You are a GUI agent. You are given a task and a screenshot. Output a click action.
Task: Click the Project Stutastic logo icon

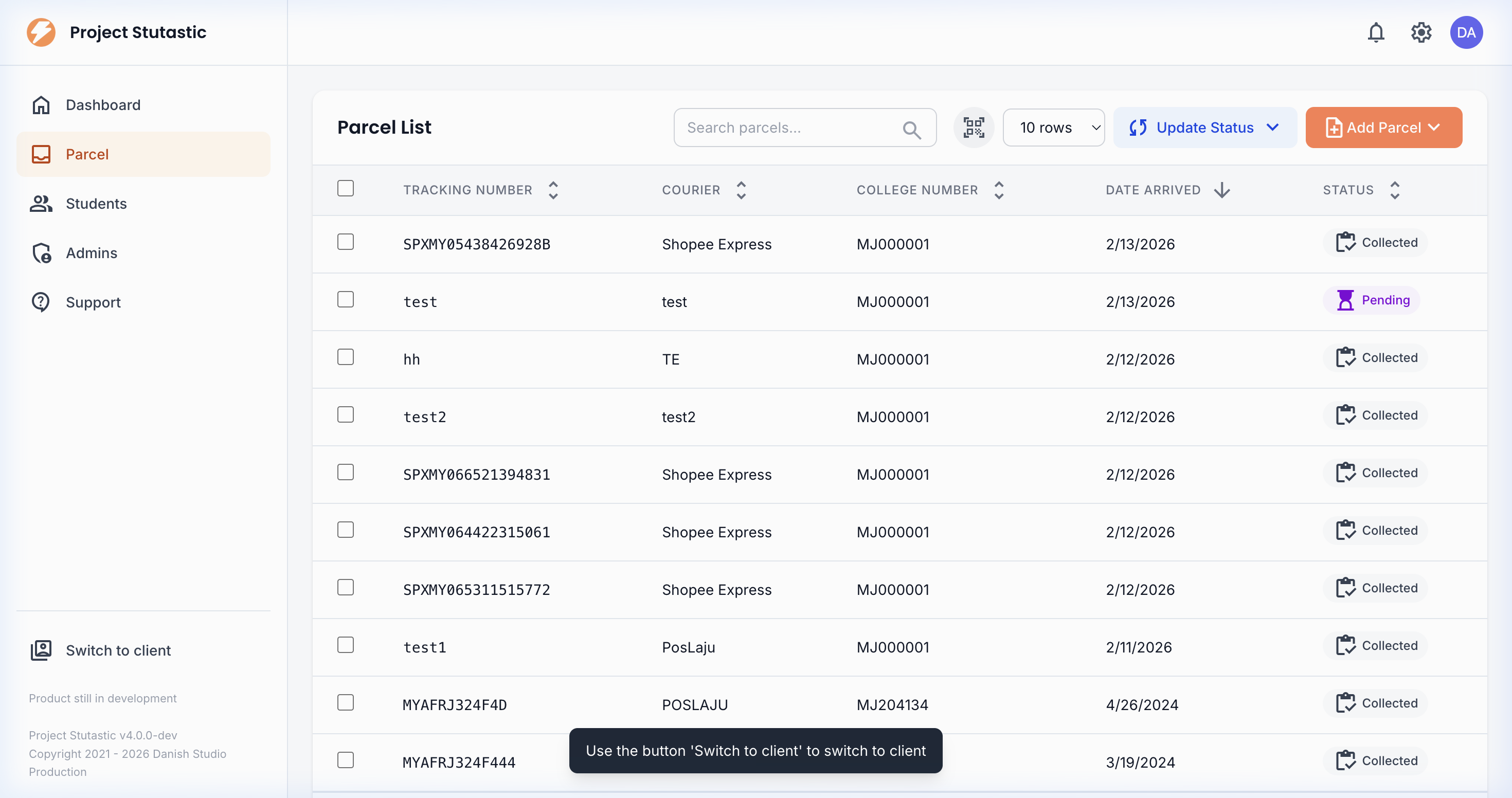click(x=41, y=32)
